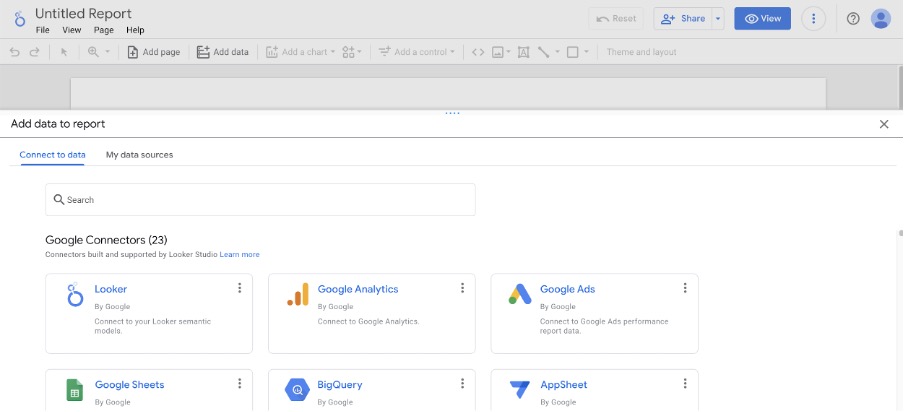This screenshot has width=904, height=412.
Task: Expand the shape tool dropdown arrow
Action: pos(586,52)
